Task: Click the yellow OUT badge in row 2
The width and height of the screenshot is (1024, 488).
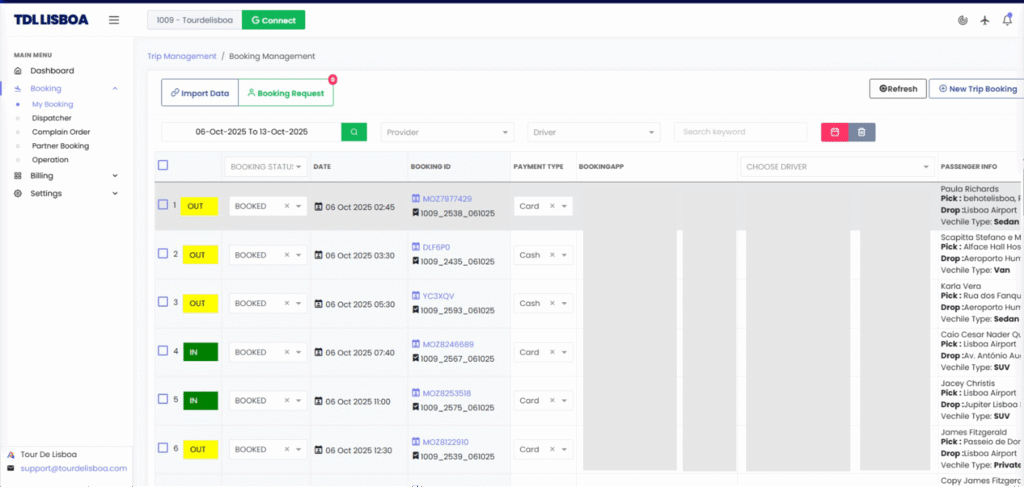Action: pos(197,255)
